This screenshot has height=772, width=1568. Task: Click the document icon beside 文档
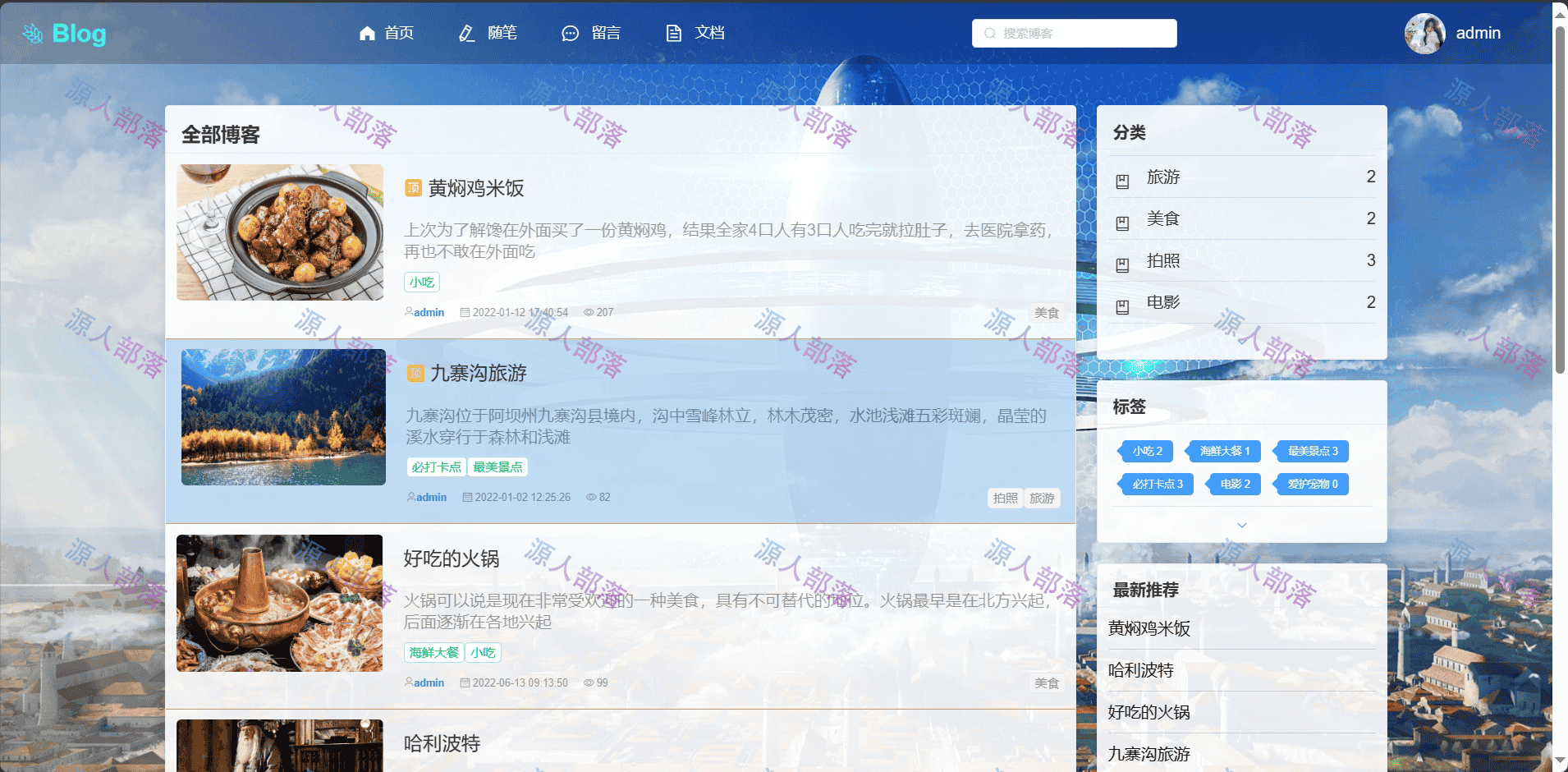coord(673,33)
